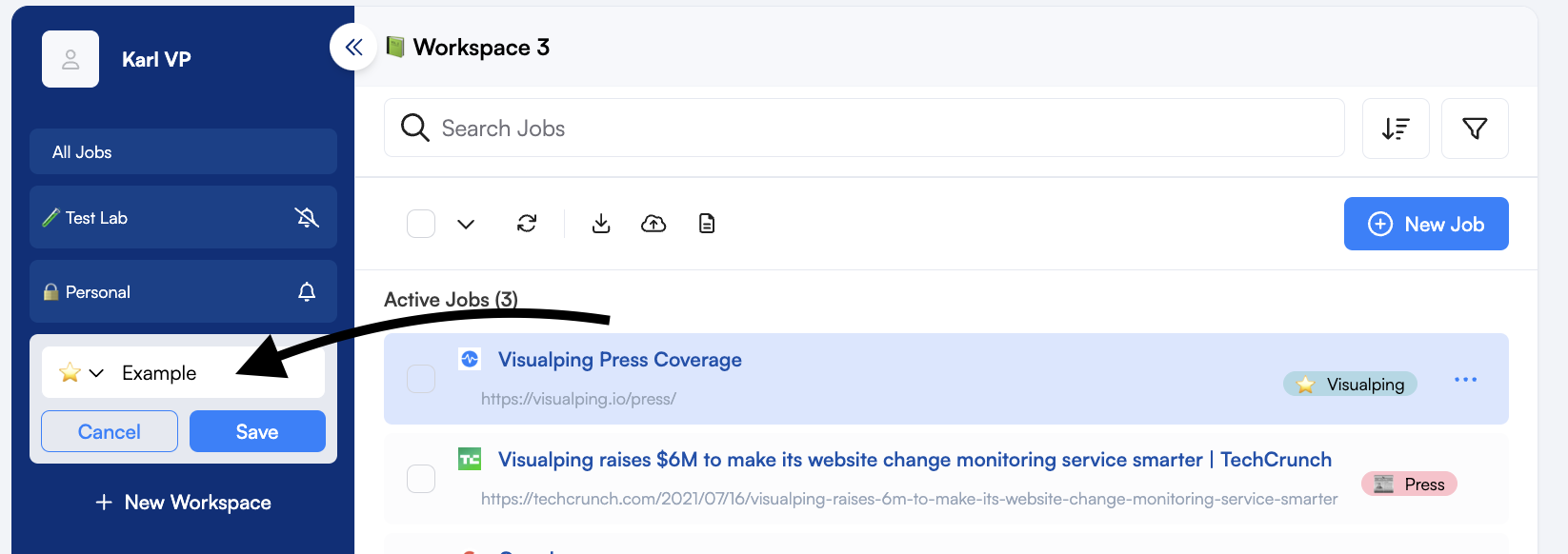Open the star emoji picker dropdown
The height and width of the screenshot is (554, 1568).
(82, 373)
